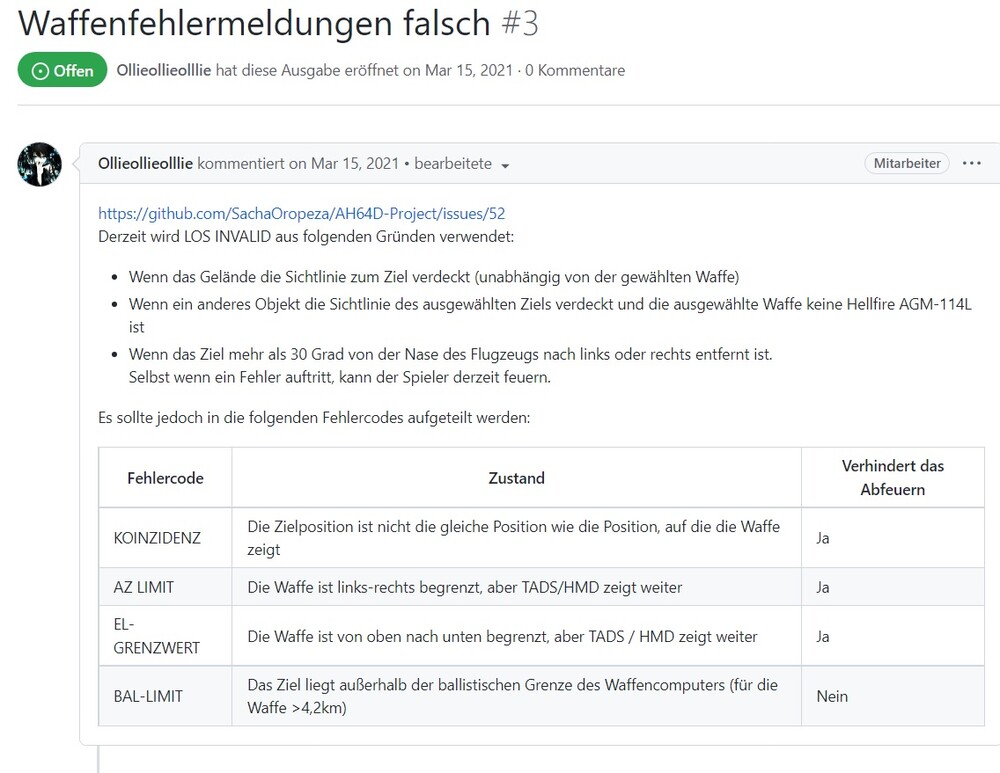Screen dimensions: 1000x773
Task: Select the KOINZIDENZ table cell
Action: pyautogui.click(x=165, y=538)
